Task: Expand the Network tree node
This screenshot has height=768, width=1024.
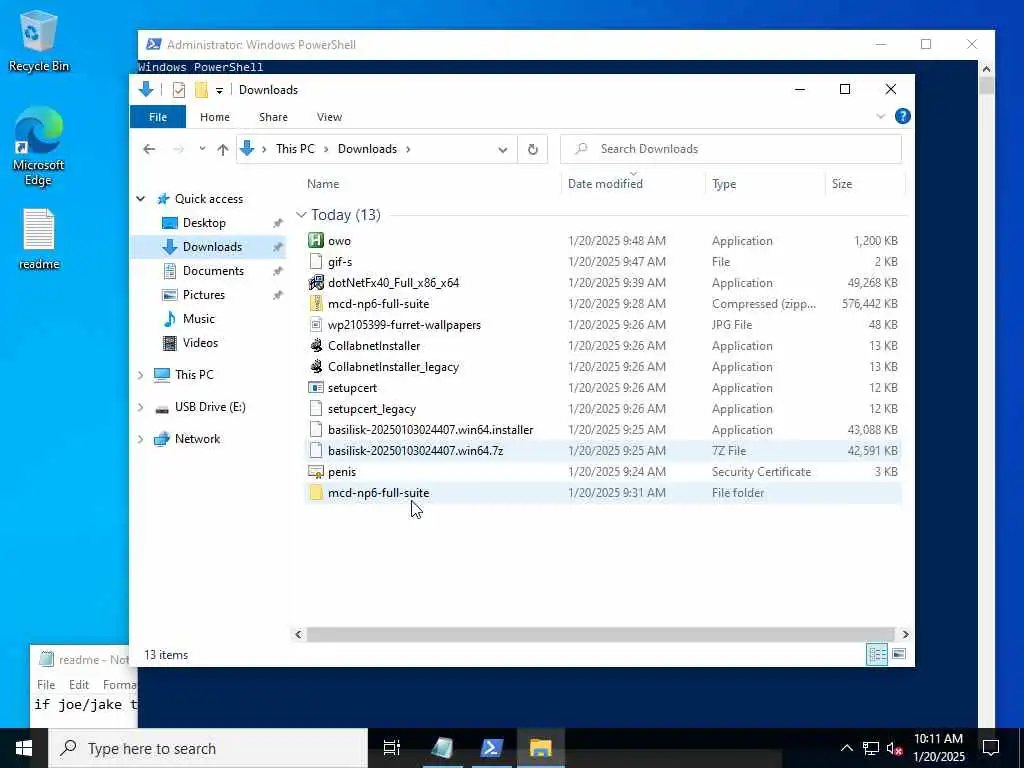Action: (140, 439)
